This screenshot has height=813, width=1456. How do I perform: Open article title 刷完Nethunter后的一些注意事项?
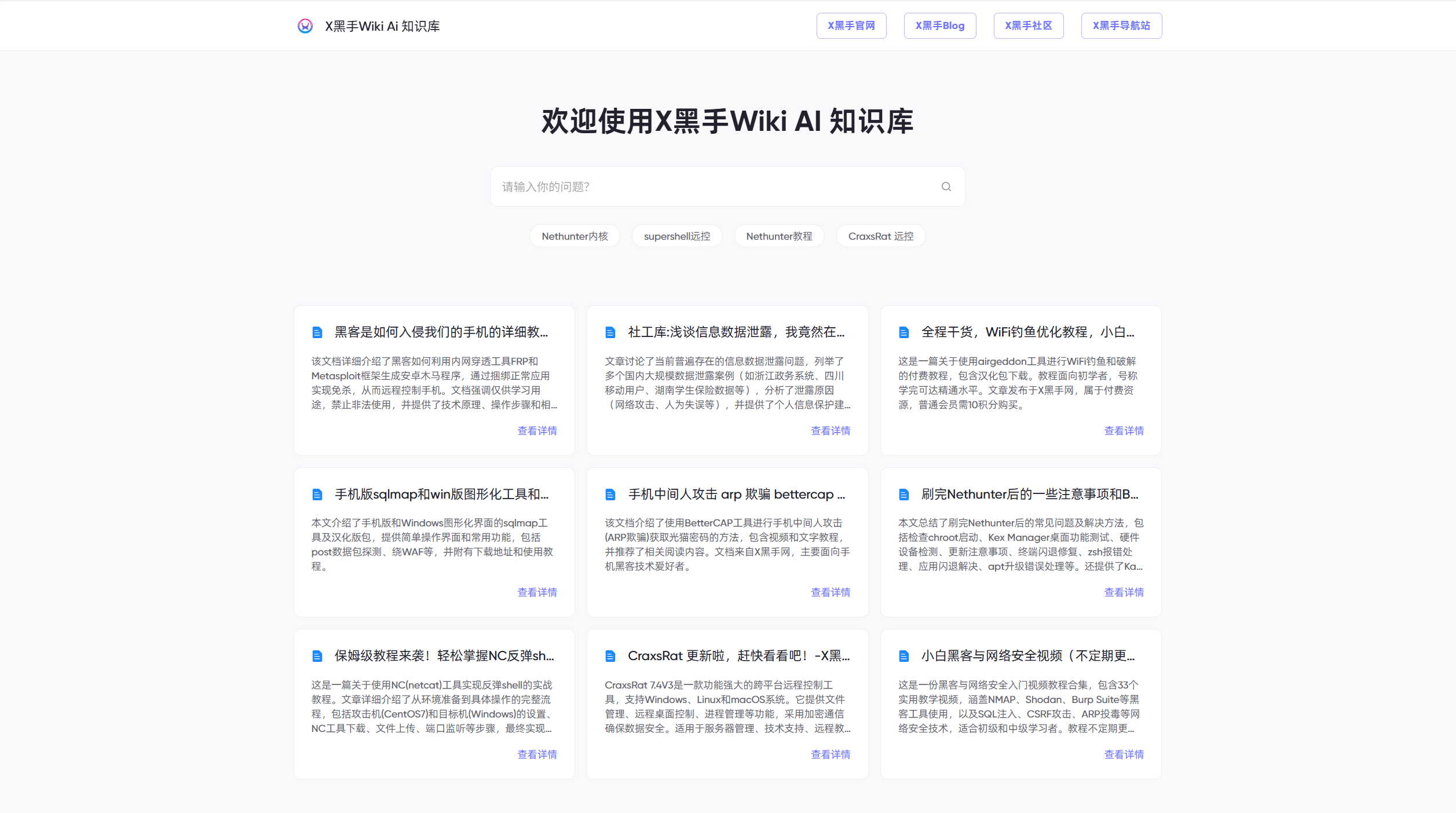point(1030,494)
